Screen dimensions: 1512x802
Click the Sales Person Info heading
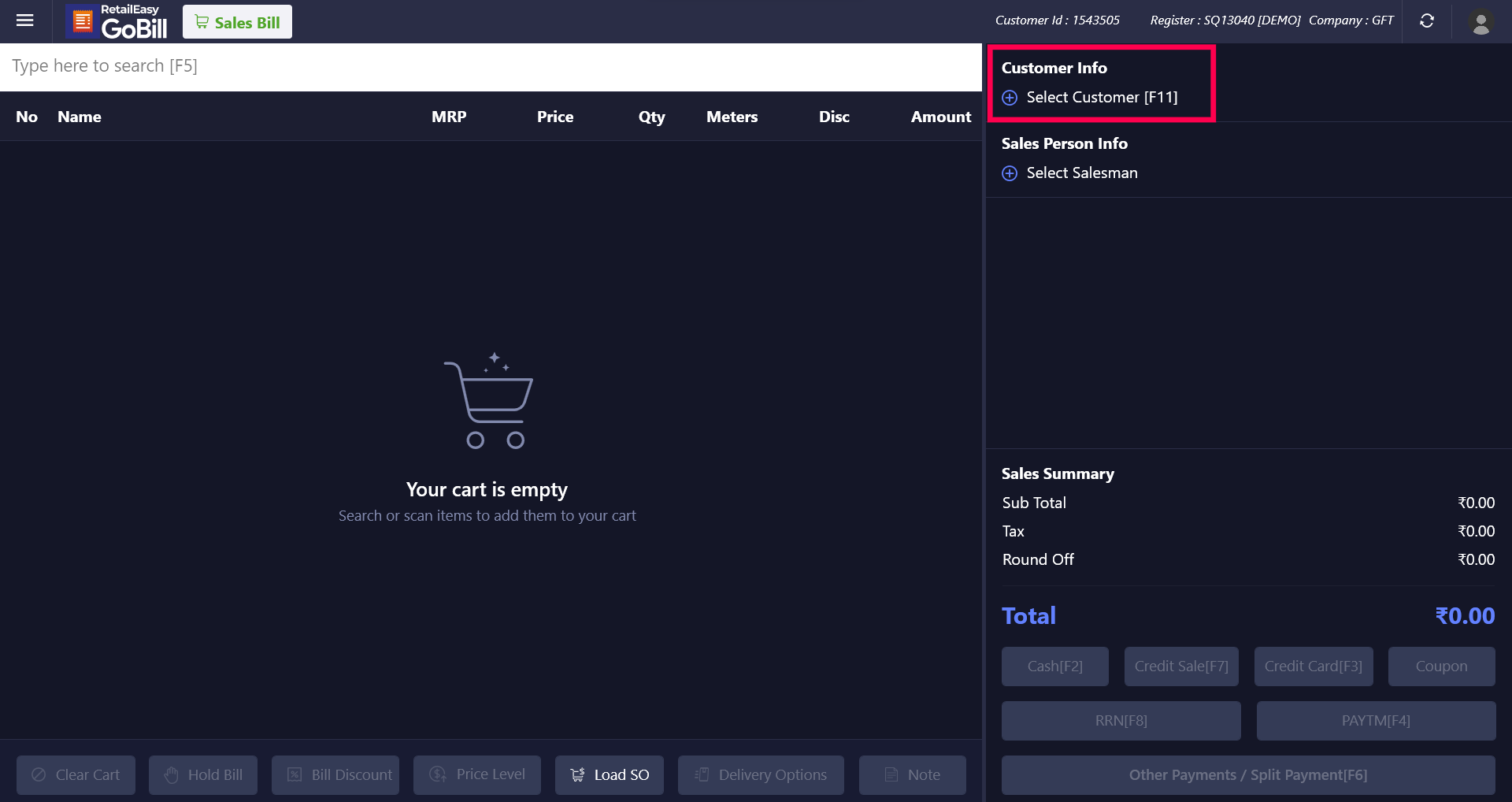[x=1065, y=143]
